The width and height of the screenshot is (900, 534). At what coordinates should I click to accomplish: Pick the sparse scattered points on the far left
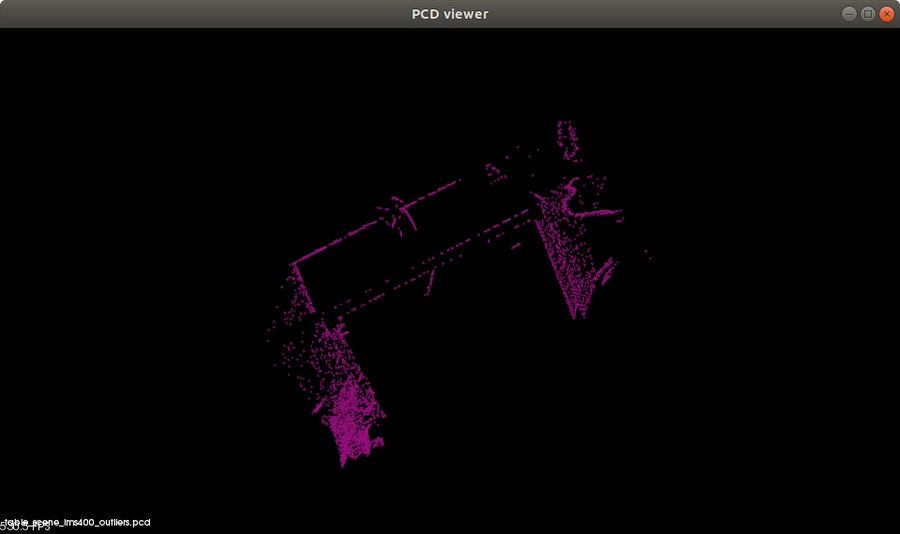click(x=274, y=330)
